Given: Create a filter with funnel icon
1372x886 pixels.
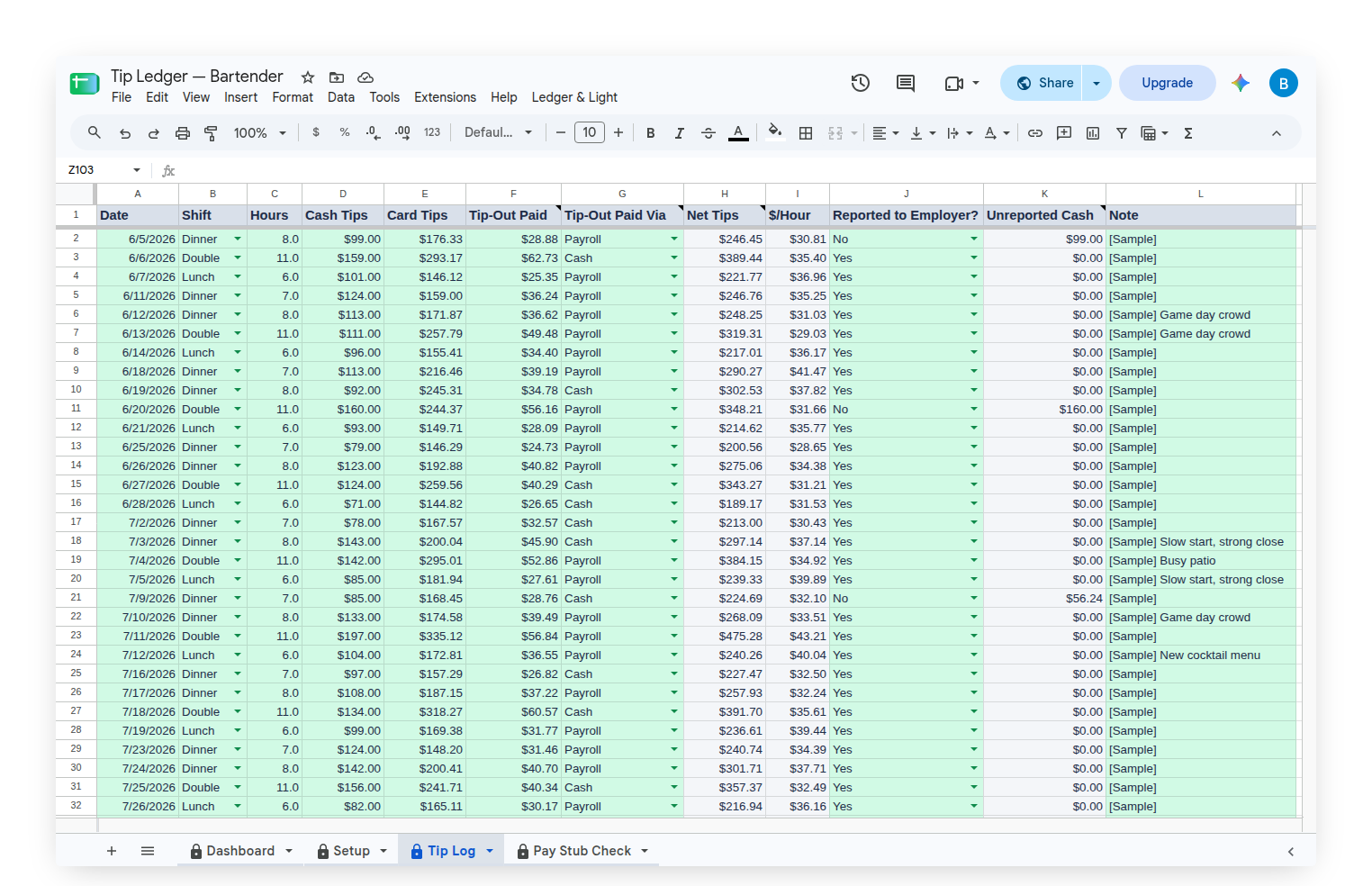Looking at the screenshot, I should coord(1122,133).
